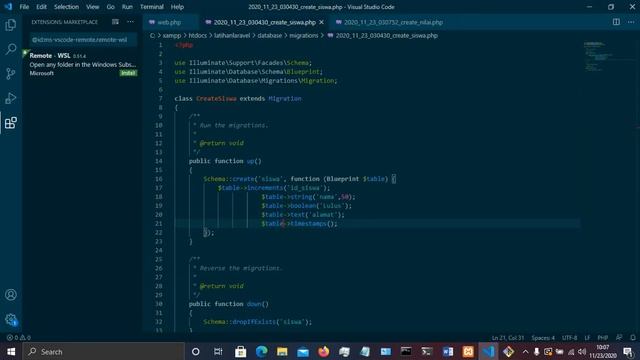Open Views and More Actions in Extensions panel

(130, 22)
